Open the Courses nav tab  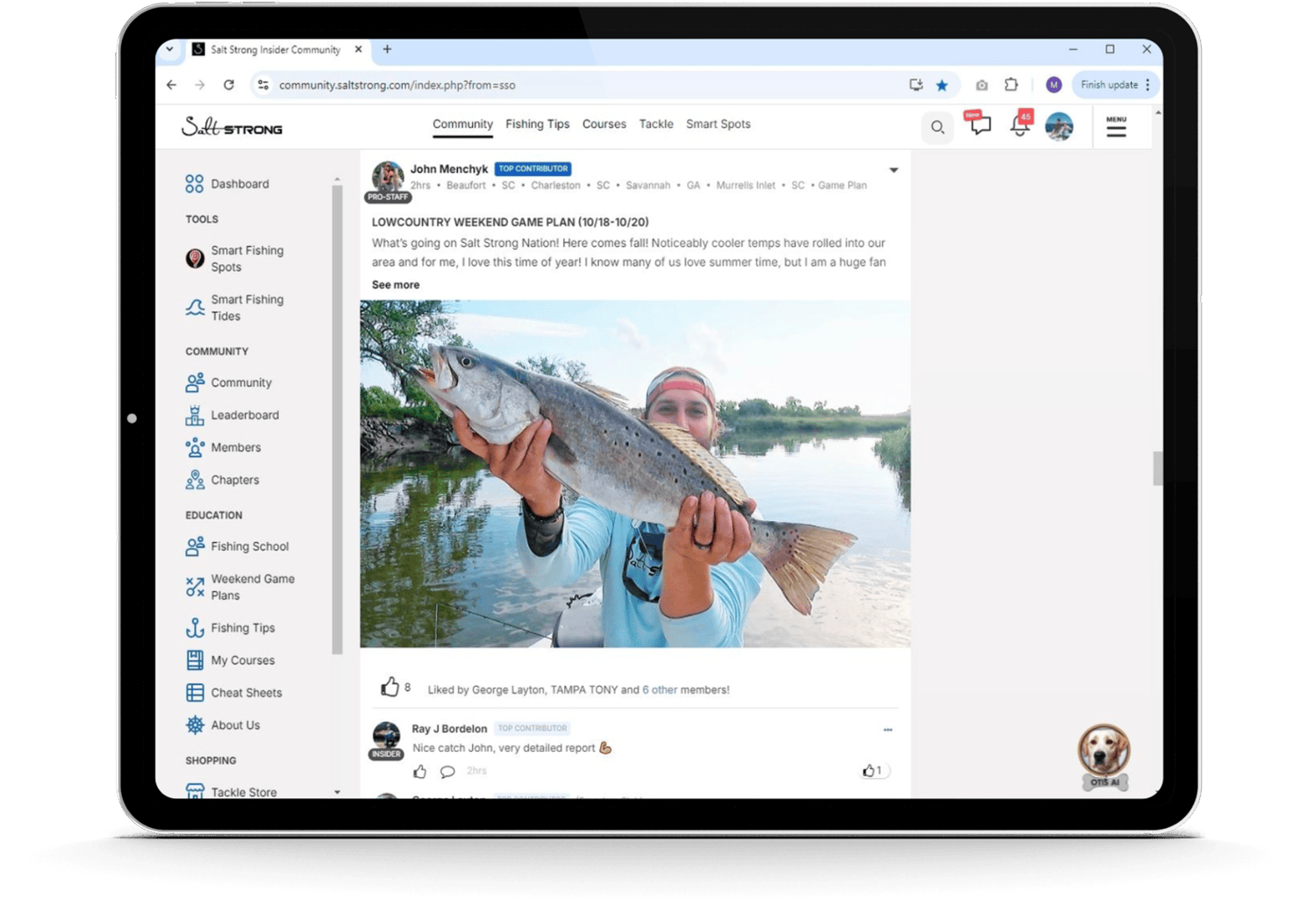point(604,125)
